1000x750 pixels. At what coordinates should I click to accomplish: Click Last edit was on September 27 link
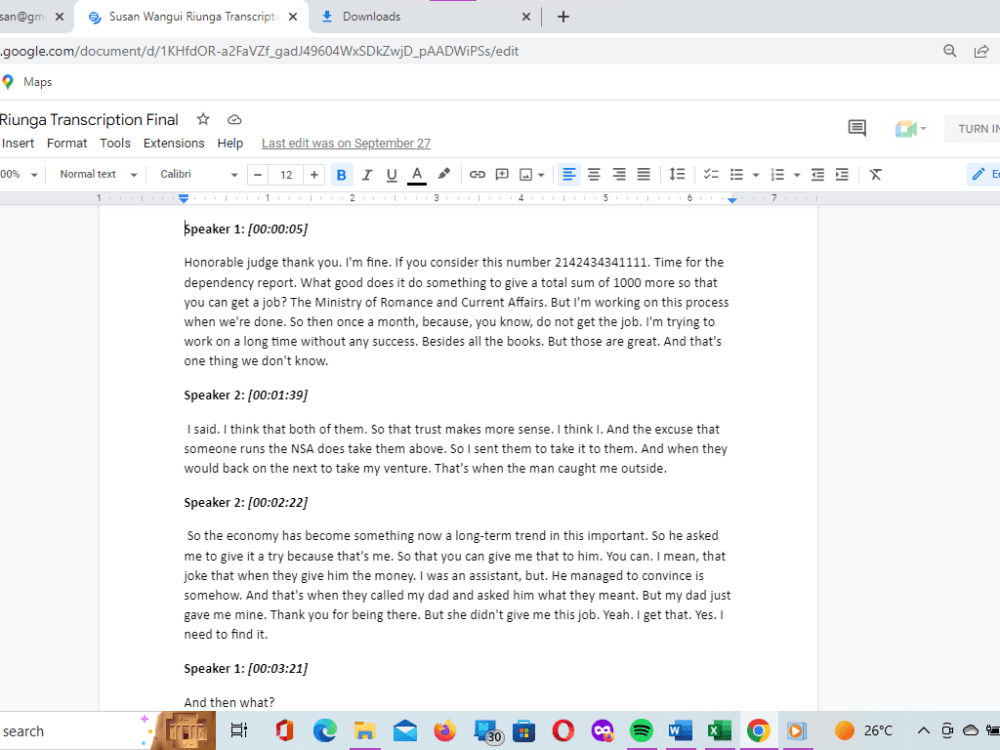pyautogui.click(x=346, y=143)
